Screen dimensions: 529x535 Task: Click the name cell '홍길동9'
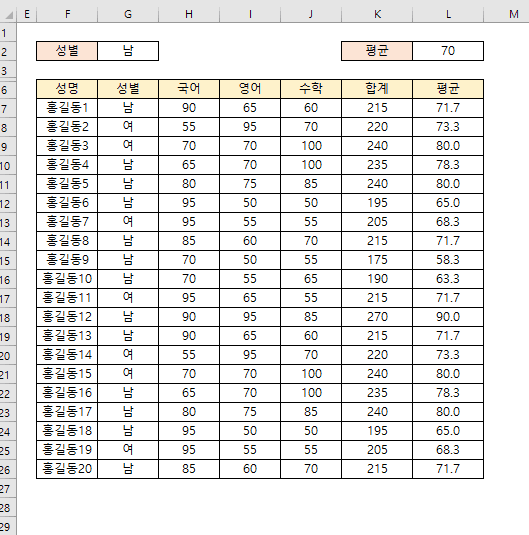[x=67, y=260]
